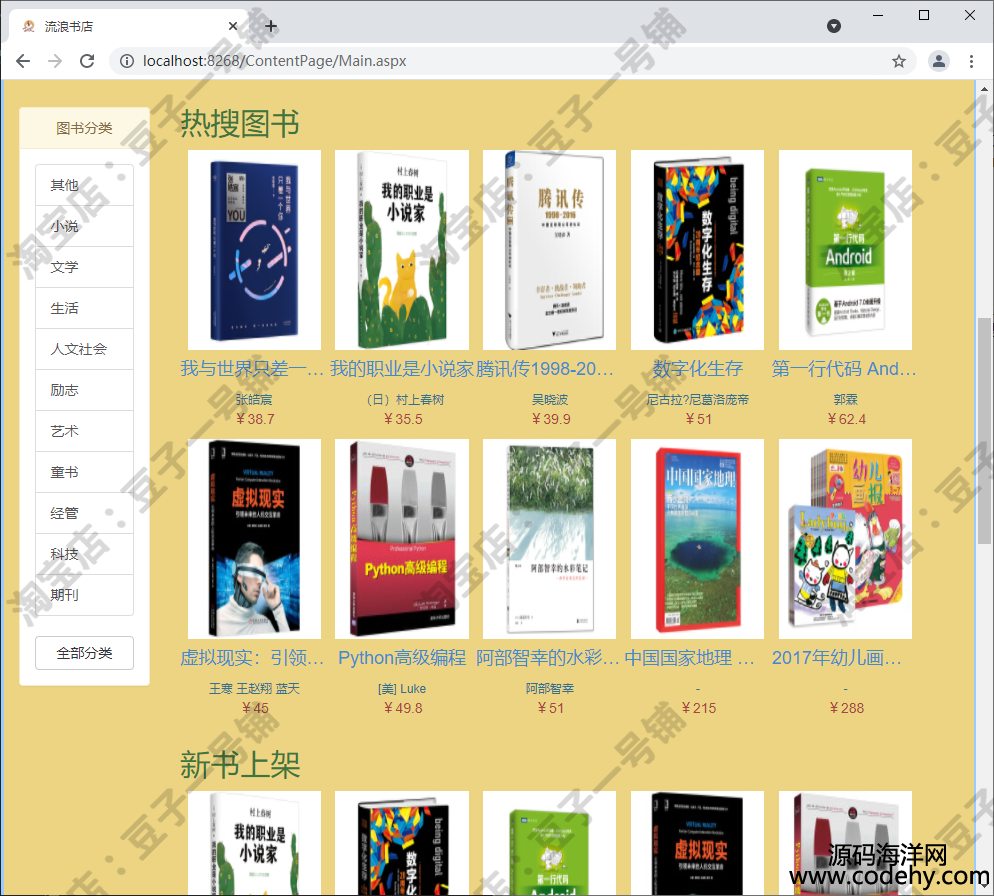Click the 阿部智幸的水彩… title link
994x896 pixels.
click(x=548, y=658)
